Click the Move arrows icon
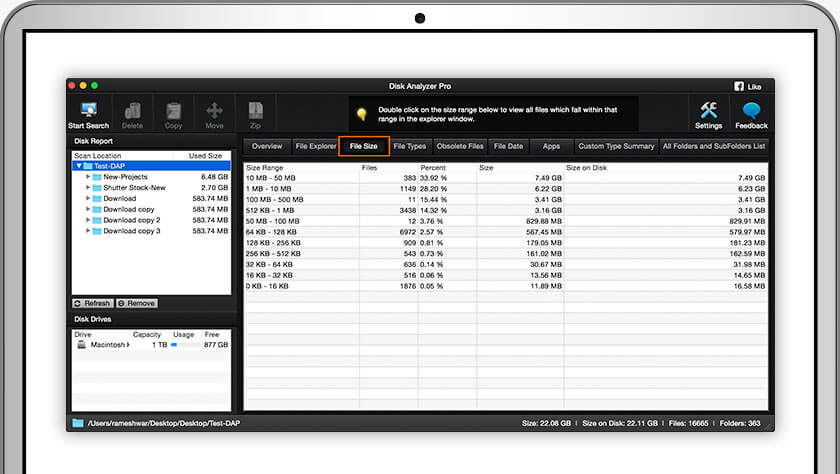840x474 pixels. point(214,111)
